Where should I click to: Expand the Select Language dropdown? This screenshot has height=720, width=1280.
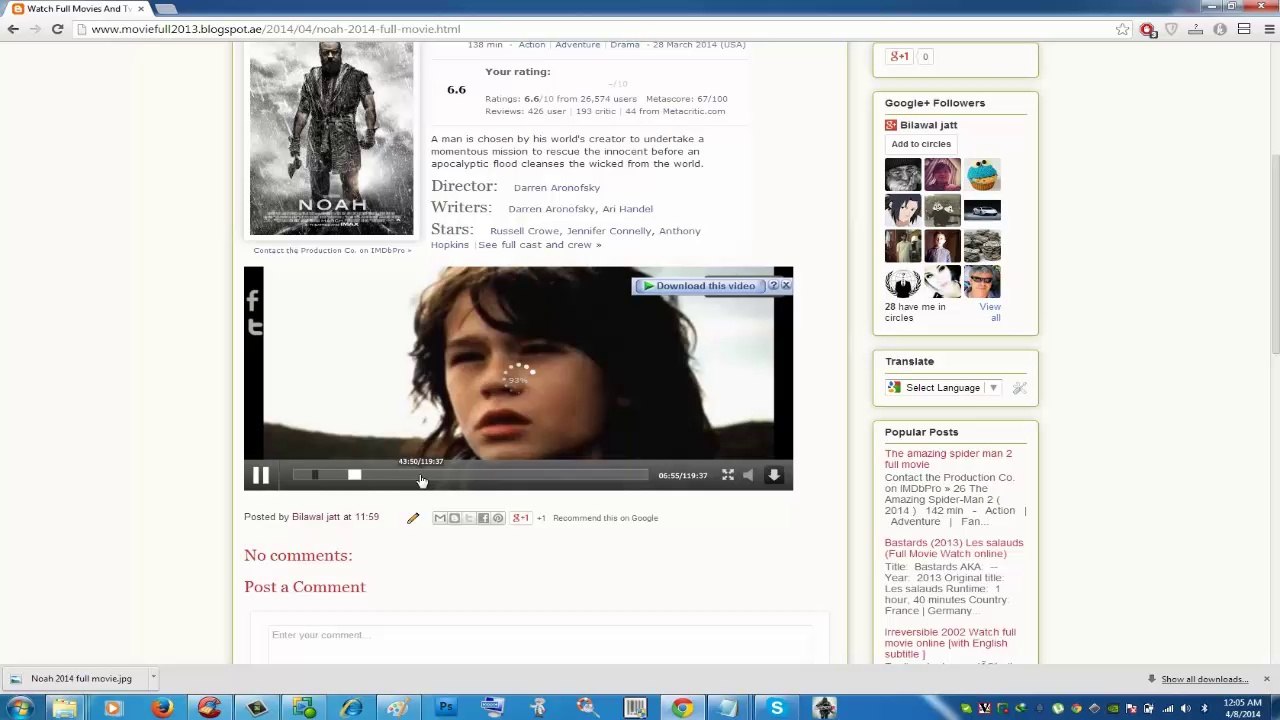(x=942, y=388)
